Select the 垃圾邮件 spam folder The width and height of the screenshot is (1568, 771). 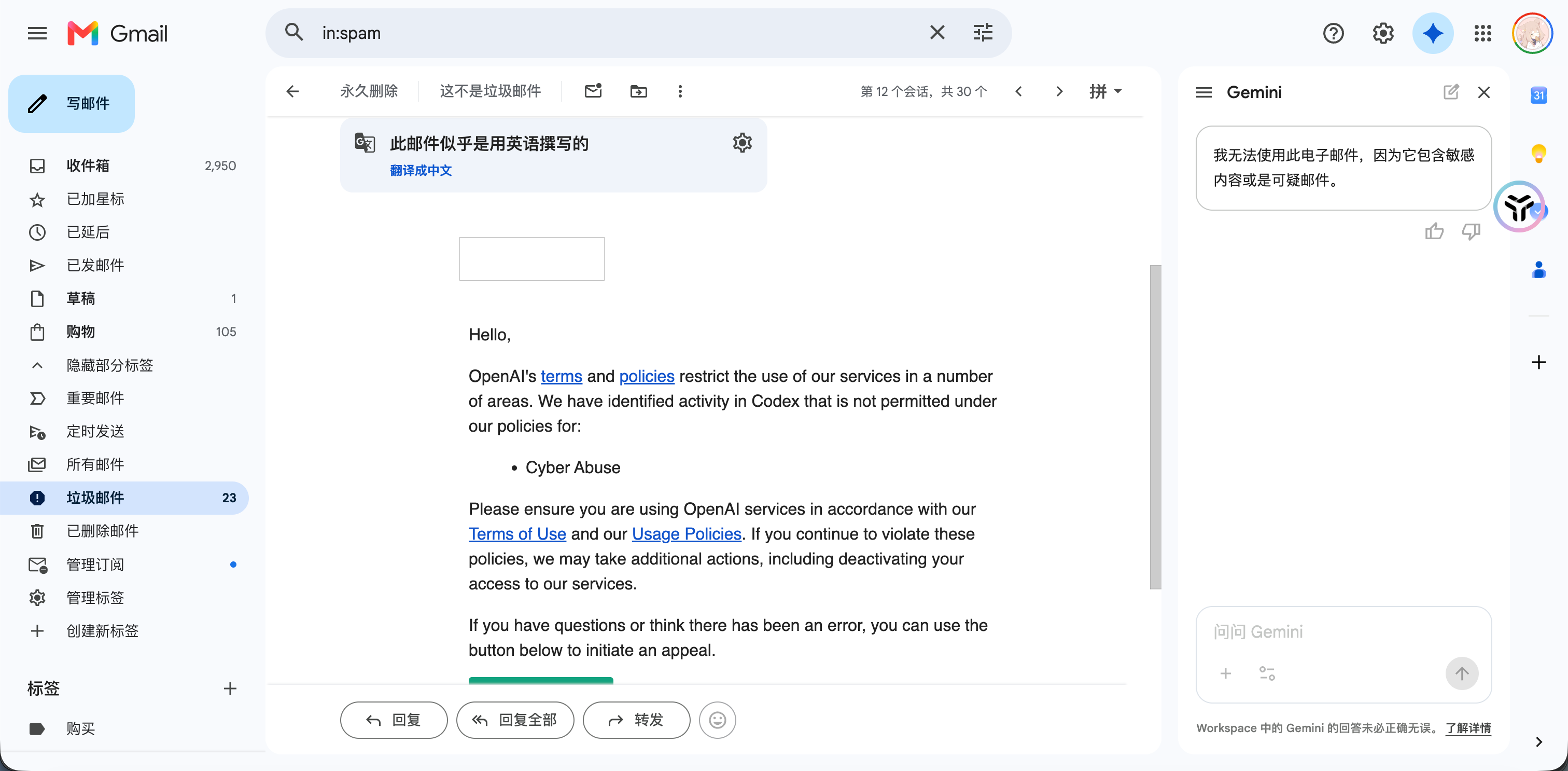(x=124, y=498)
